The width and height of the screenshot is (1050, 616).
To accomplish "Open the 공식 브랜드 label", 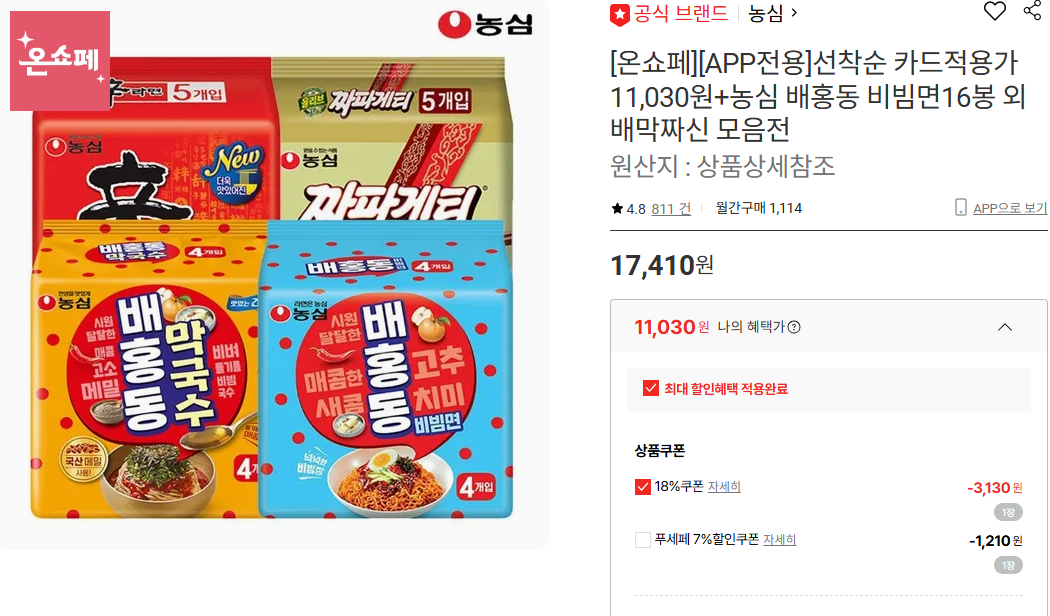I will point(680,13).
